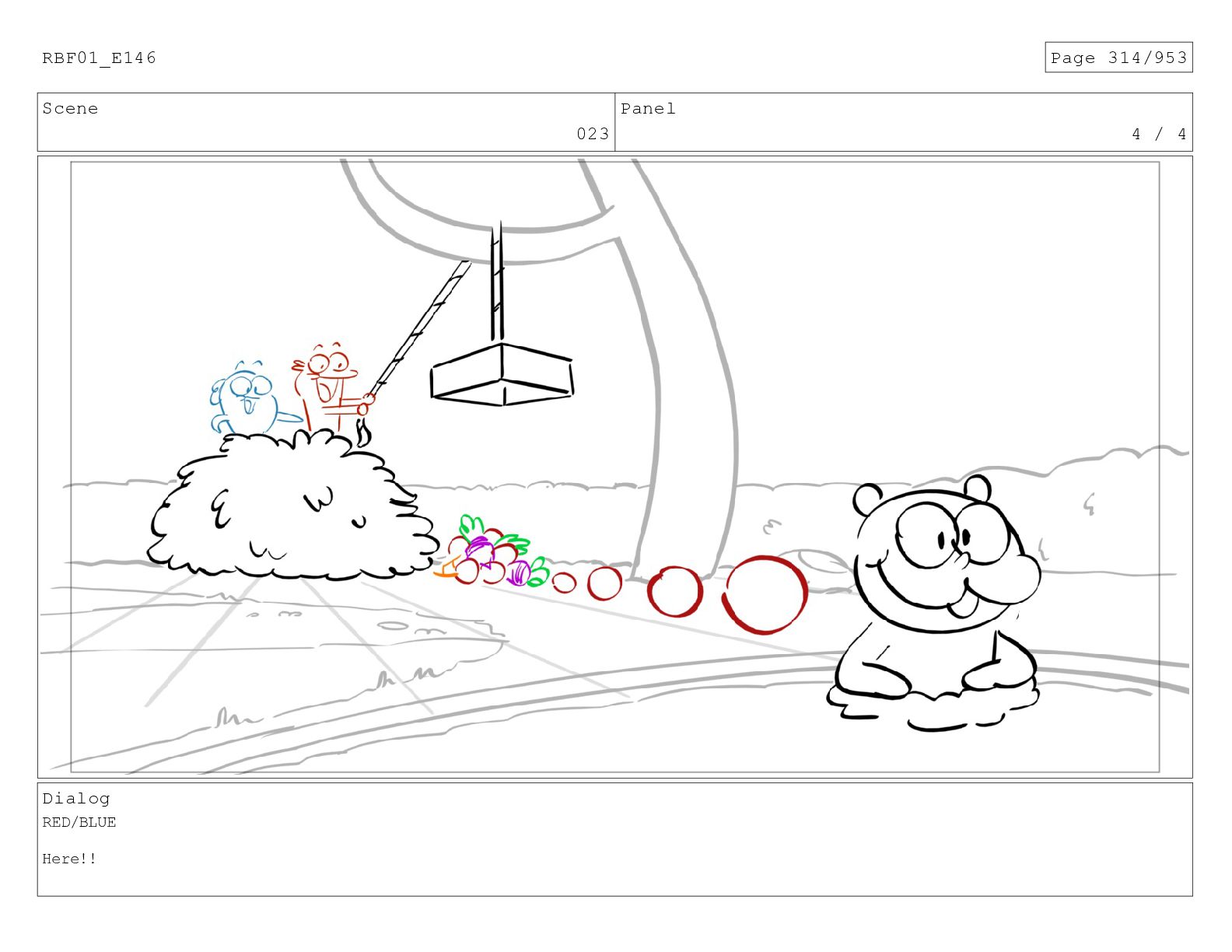This screenshot has height=952, width=1232.
Task: Select the scene number 023
Action: coord(593,134)
